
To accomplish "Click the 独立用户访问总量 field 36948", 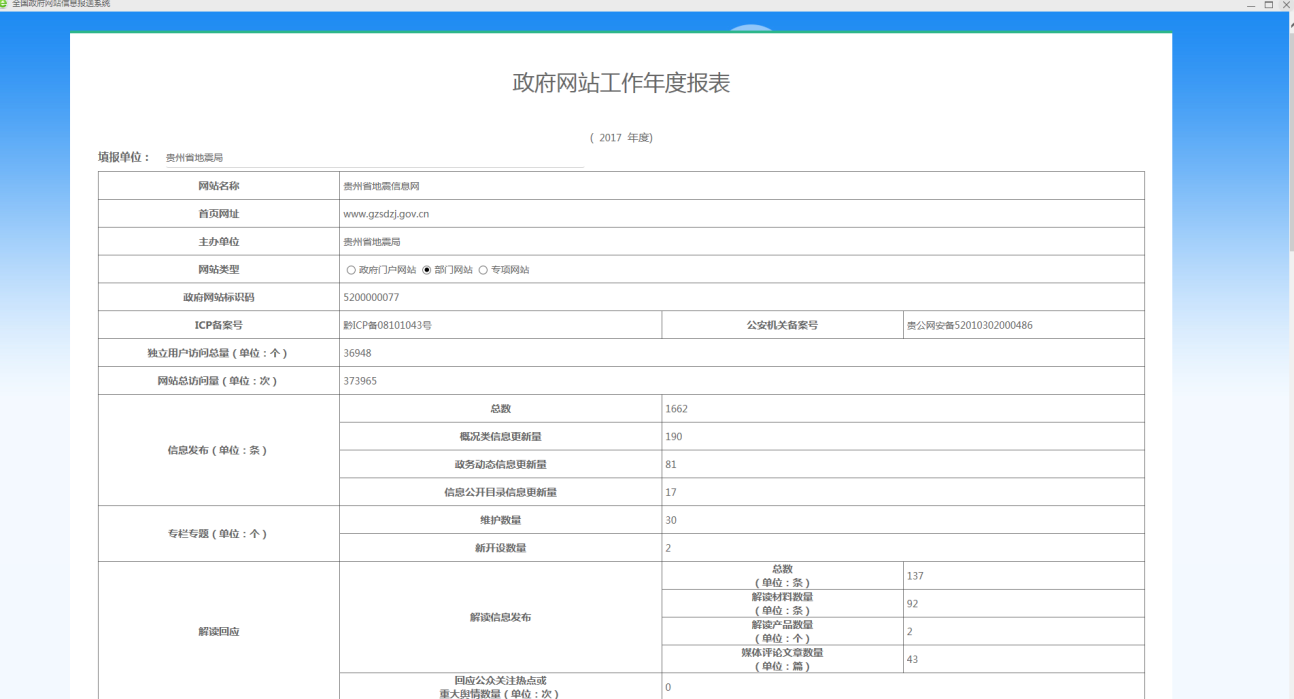I will [741, 353].
